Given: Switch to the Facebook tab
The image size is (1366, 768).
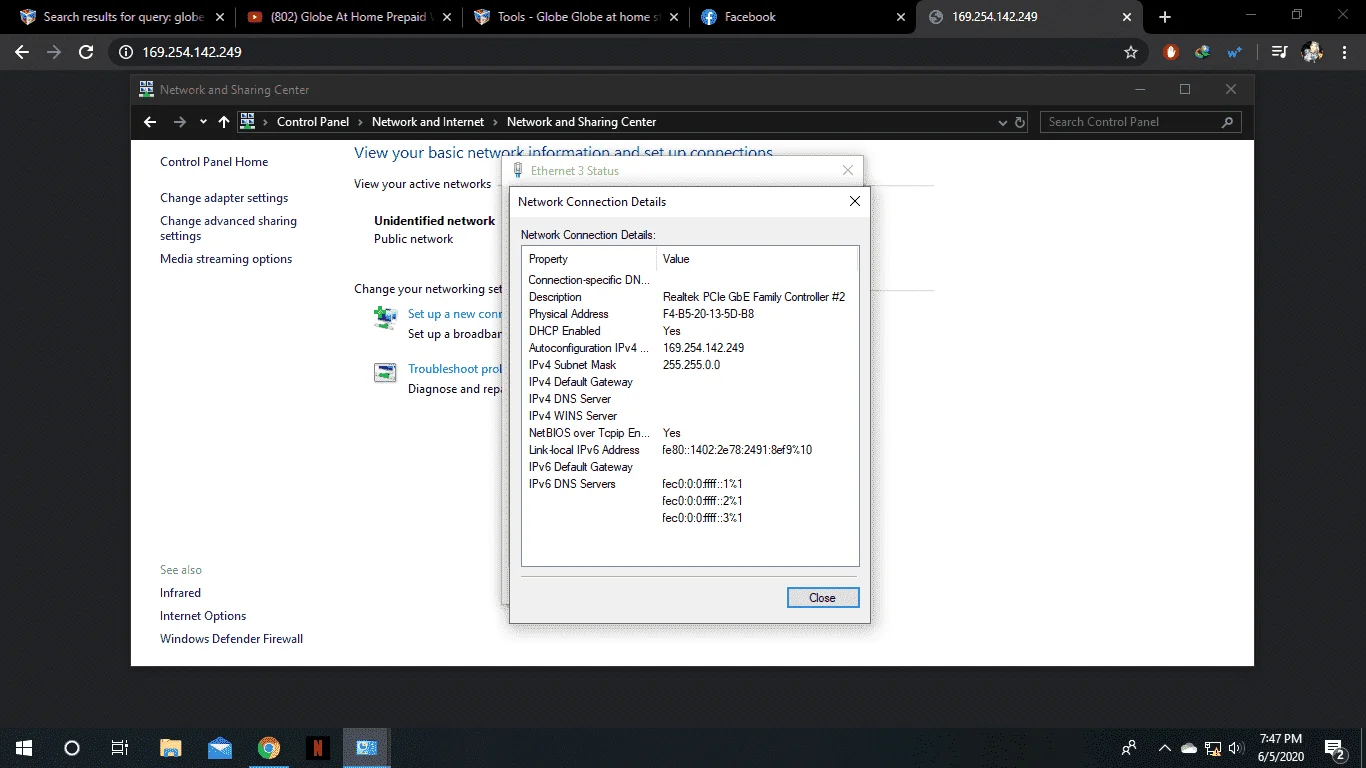Looking at the screenshot, I should tap(802, 17).
